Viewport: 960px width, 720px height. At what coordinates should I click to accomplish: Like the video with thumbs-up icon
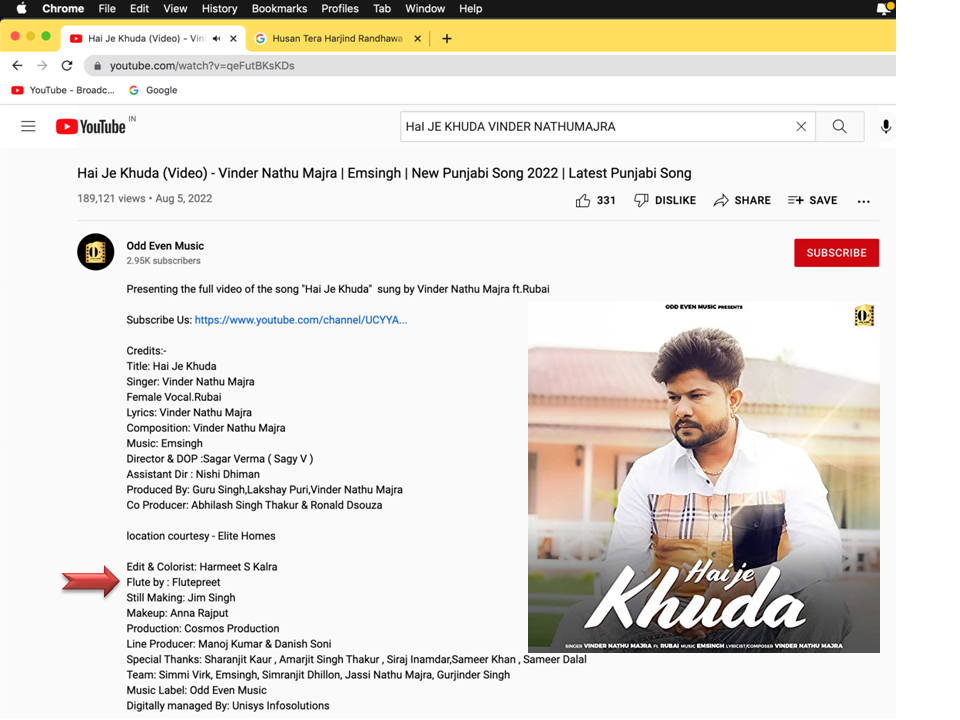pos(583,201)
